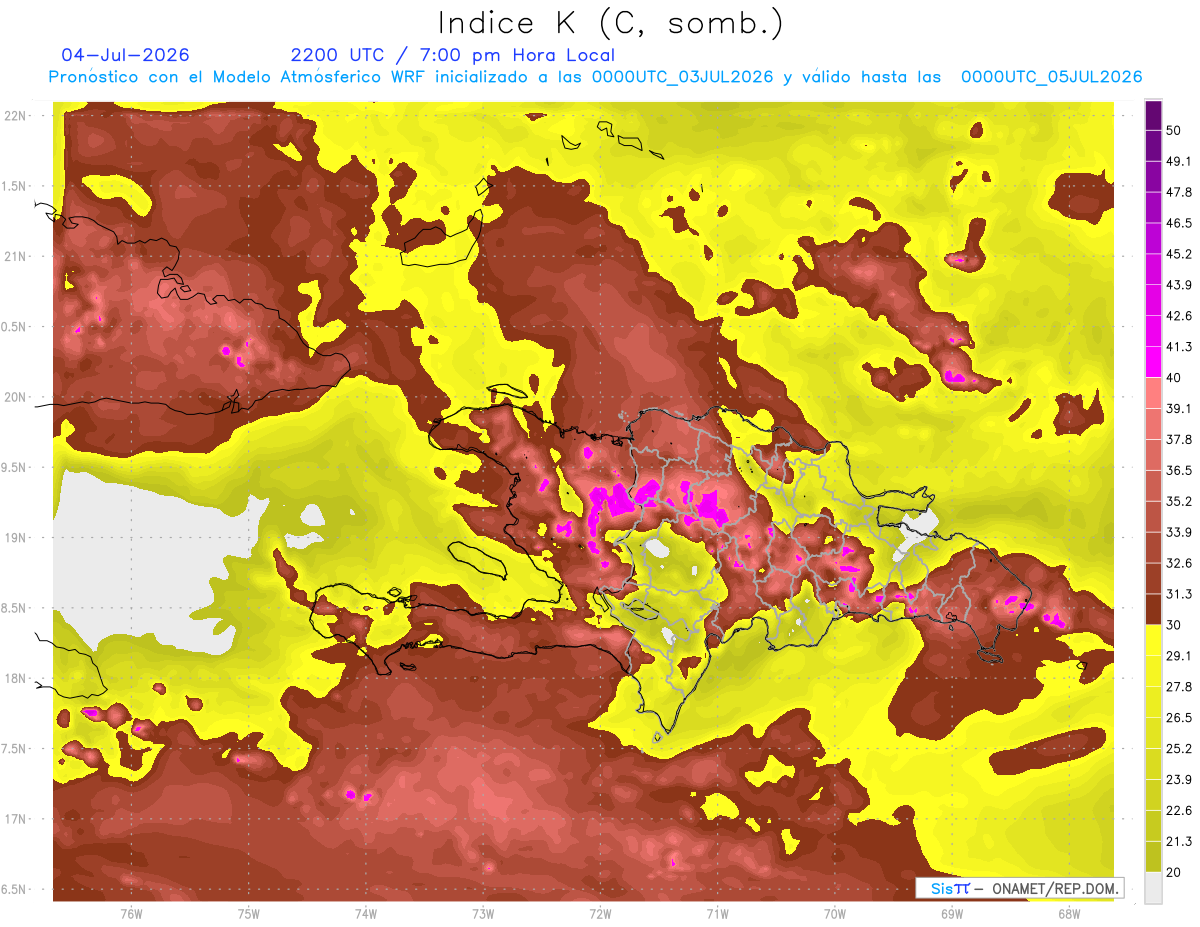
Task: Click the longitude label 71W
Action: (x=717, y=913)
